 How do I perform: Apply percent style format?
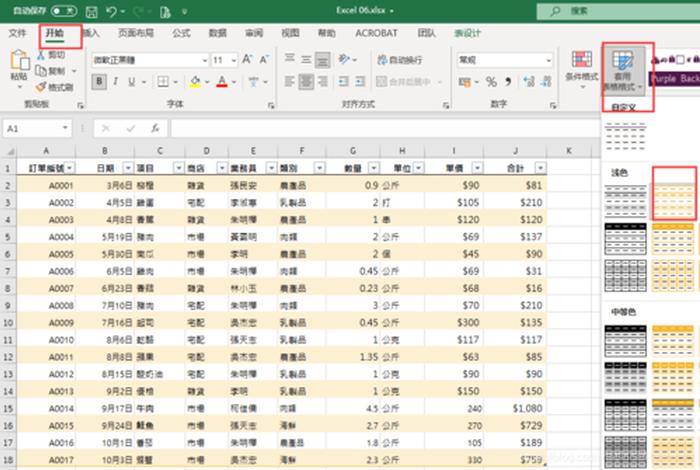point(491,81)
